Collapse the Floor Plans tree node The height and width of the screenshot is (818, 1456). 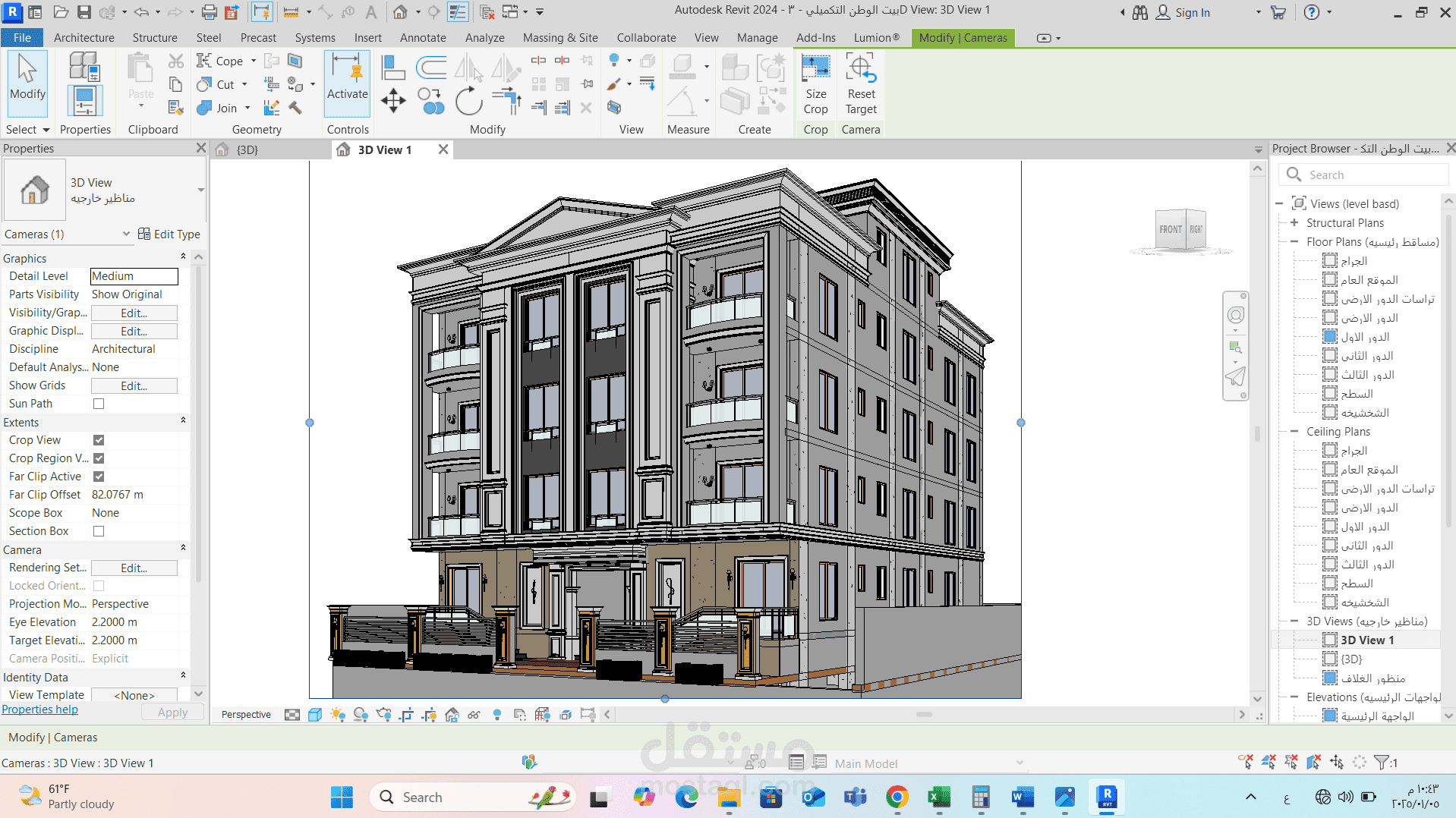(x=1294, y=242)
